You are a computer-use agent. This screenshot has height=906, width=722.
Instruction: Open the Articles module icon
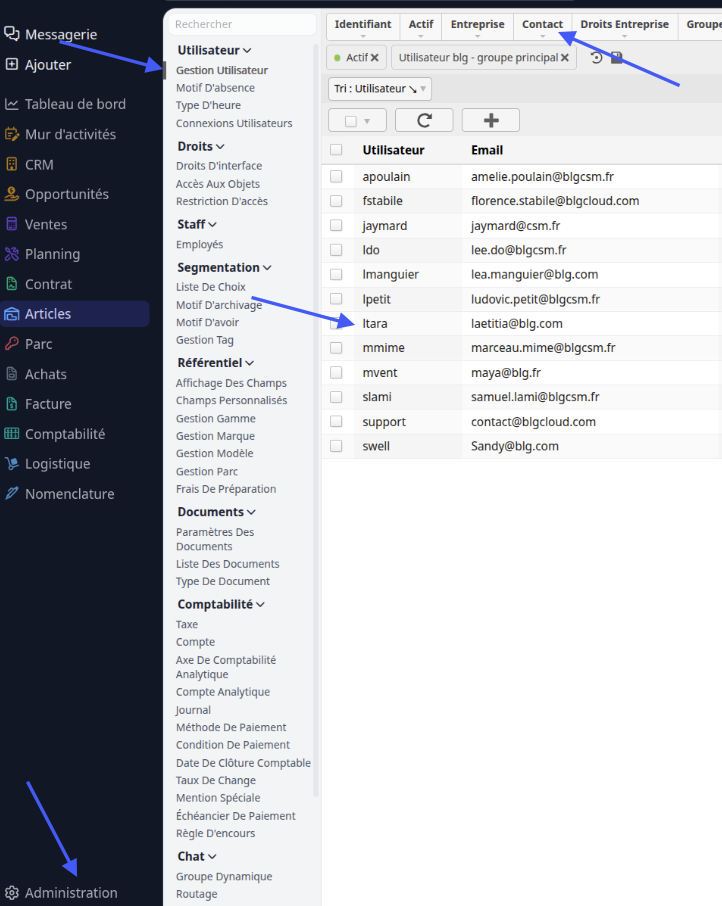coord(12,314)
